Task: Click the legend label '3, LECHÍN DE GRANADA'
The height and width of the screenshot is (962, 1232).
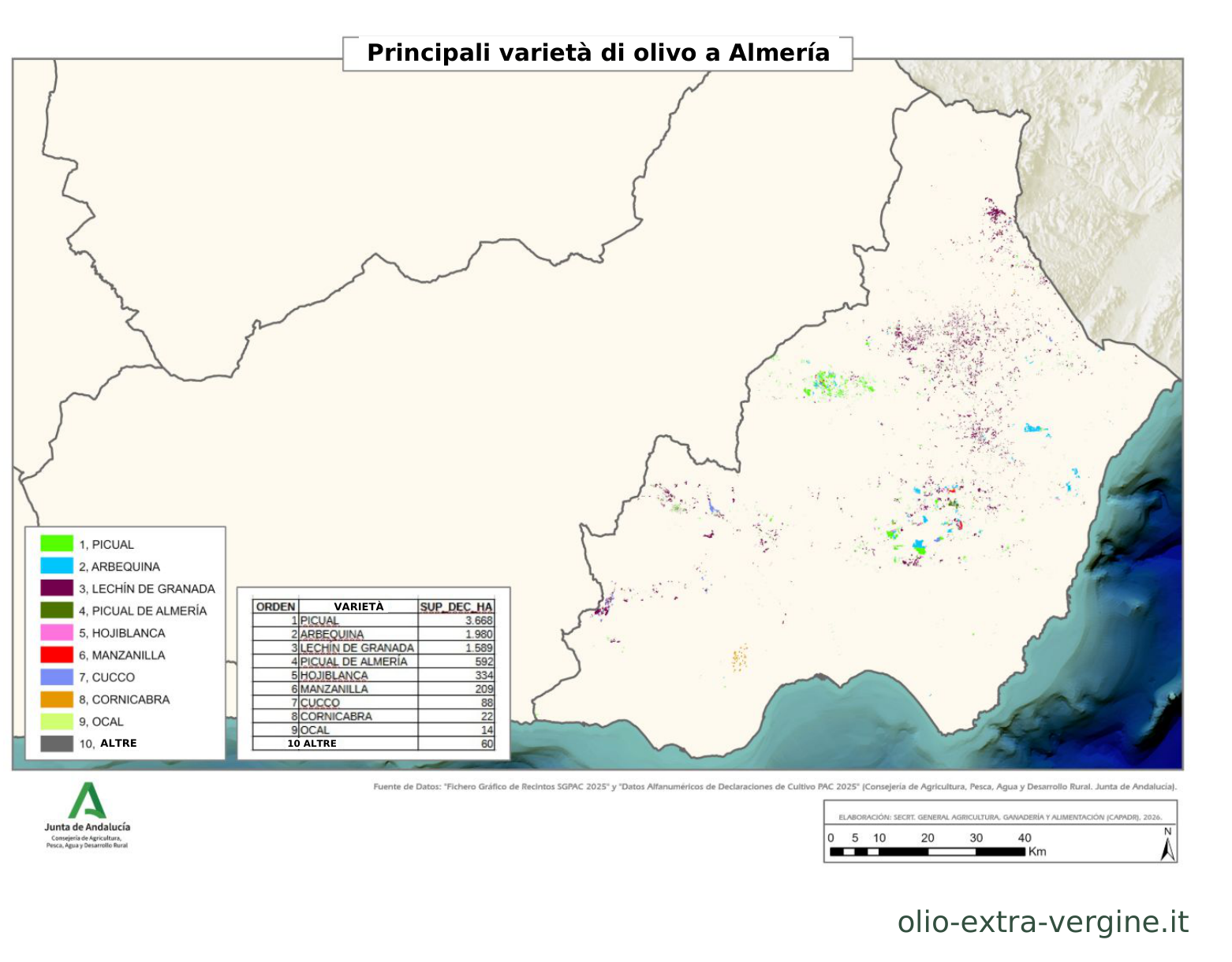Action: click(x=147, y=588)
